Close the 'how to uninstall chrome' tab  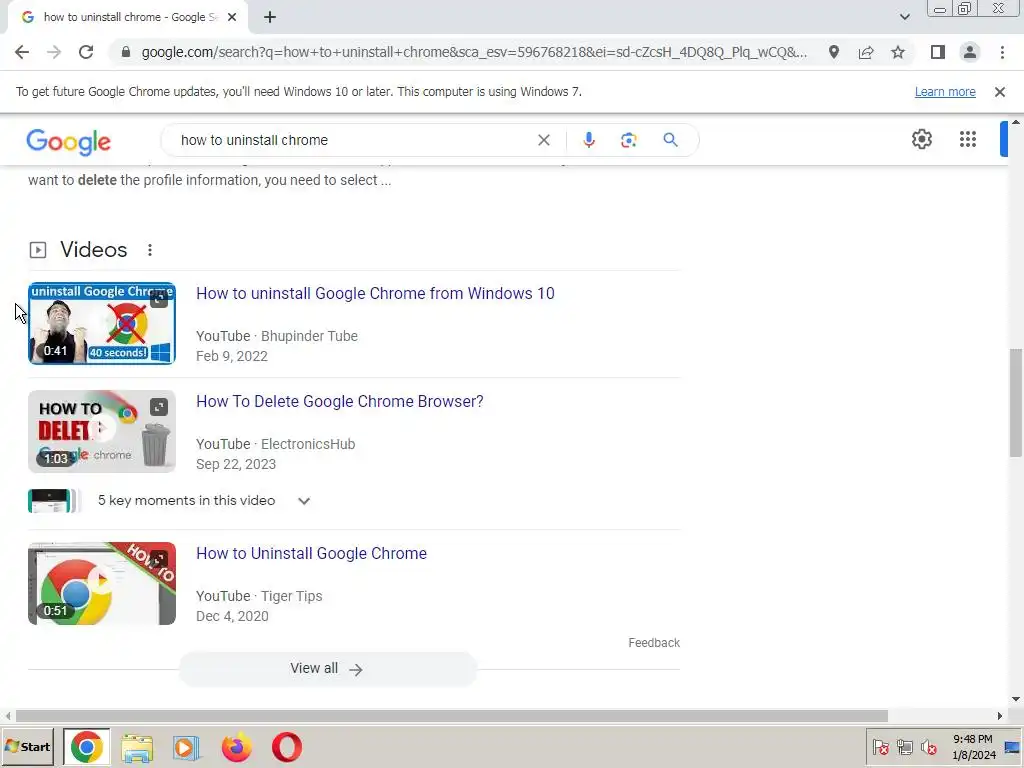232,18
